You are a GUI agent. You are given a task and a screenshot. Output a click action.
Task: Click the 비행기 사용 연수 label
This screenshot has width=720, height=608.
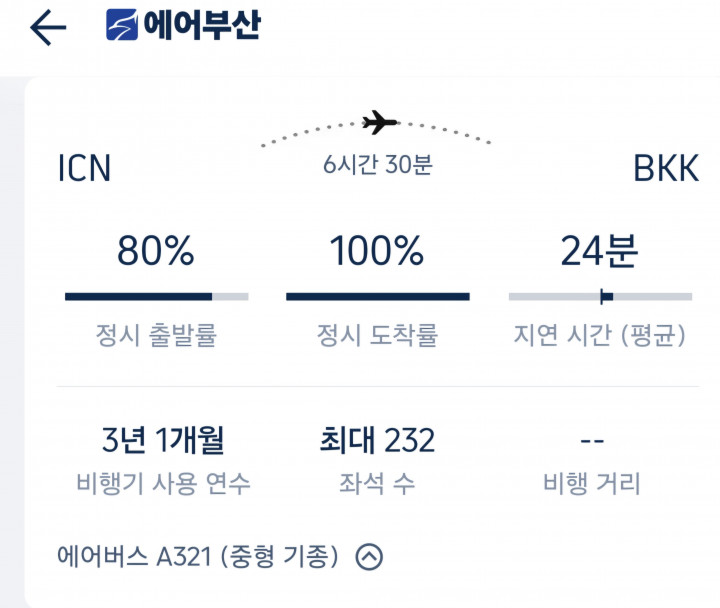(163, 485)
